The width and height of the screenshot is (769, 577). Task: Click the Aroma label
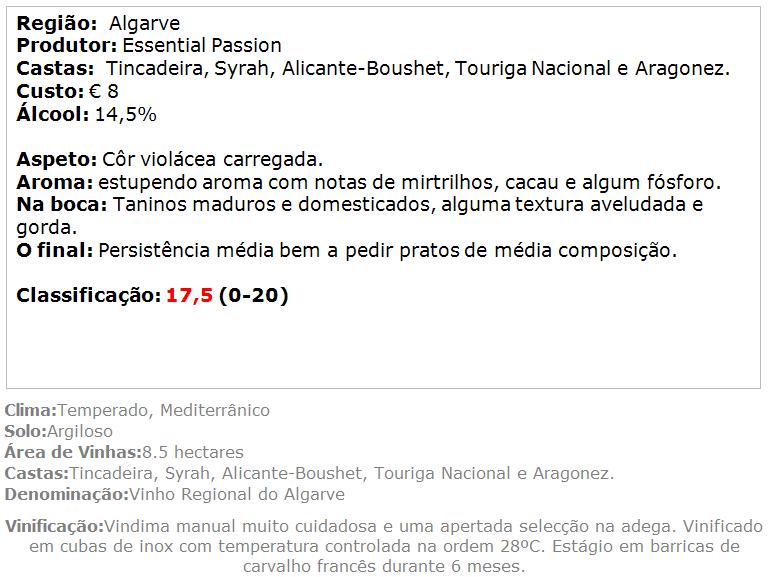pos(54,182)
